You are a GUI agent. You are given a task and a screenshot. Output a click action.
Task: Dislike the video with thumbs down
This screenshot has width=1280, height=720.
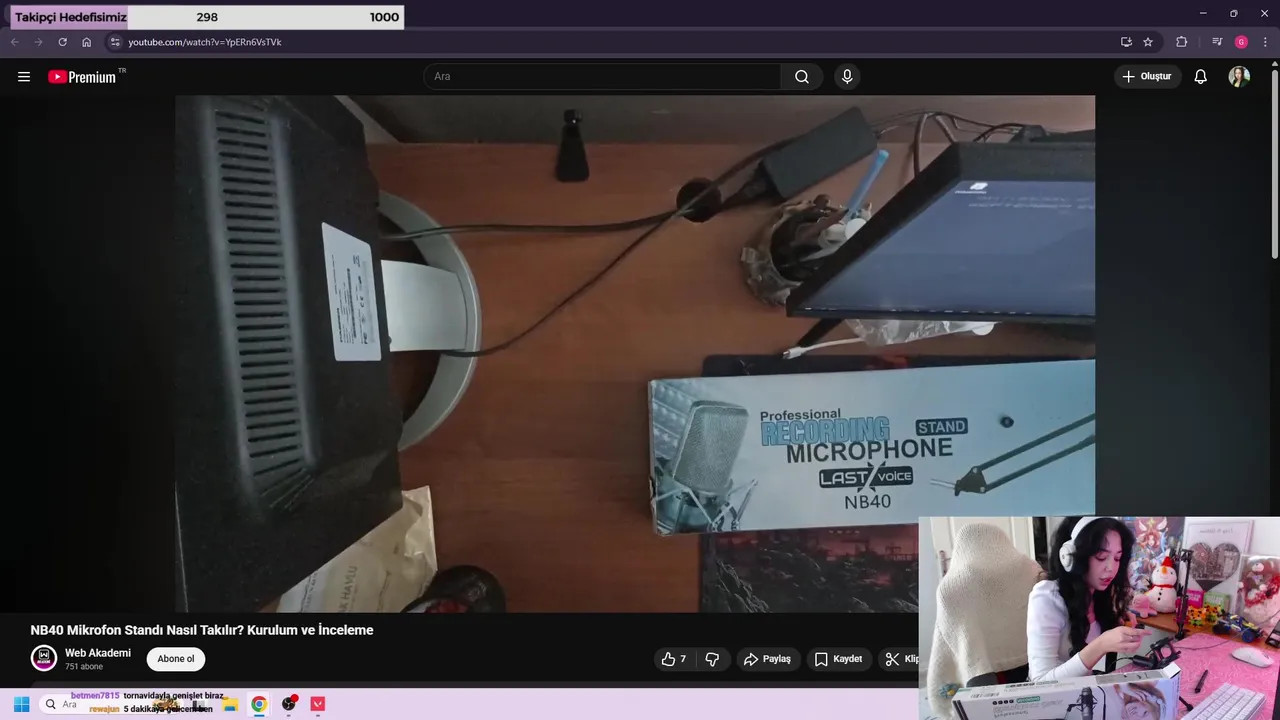pyautogui.click(x=712, y=659)
